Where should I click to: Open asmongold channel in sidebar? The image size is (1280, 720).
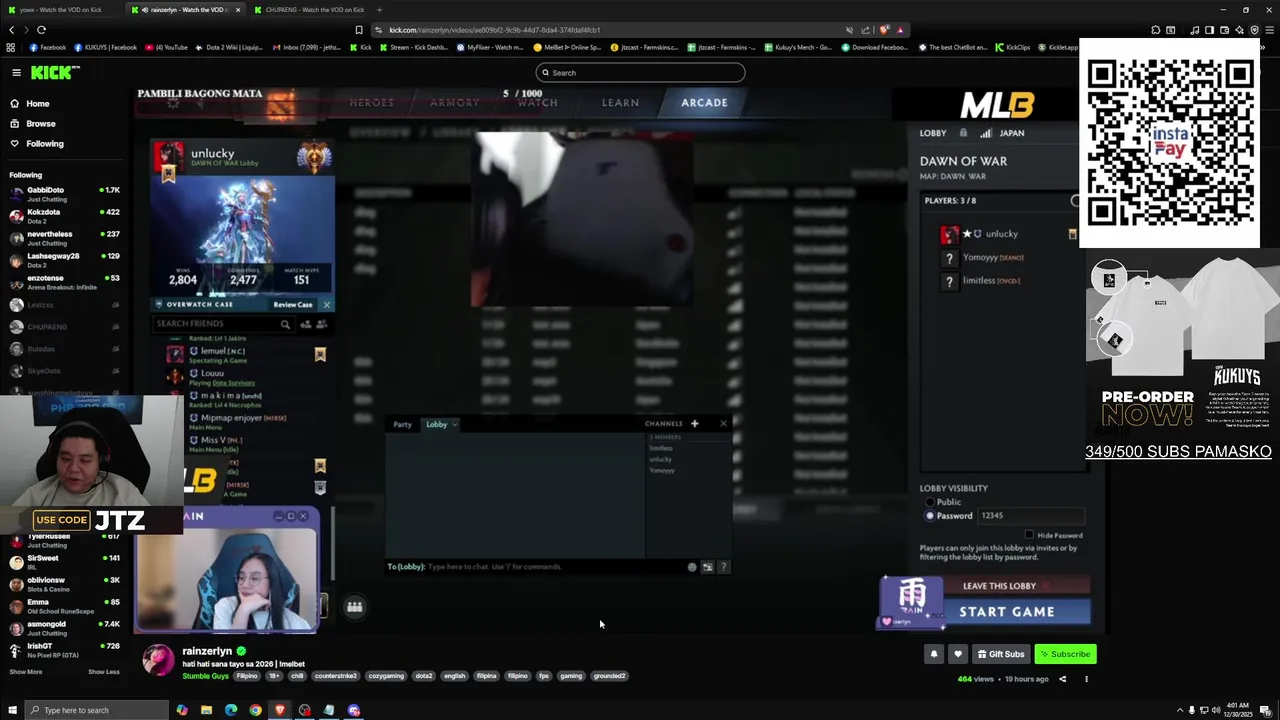64,628
